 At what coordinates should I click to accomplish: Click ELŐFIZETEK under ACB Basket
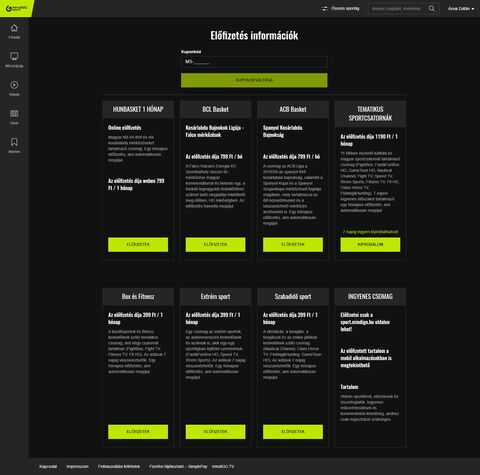pos(293,245)
